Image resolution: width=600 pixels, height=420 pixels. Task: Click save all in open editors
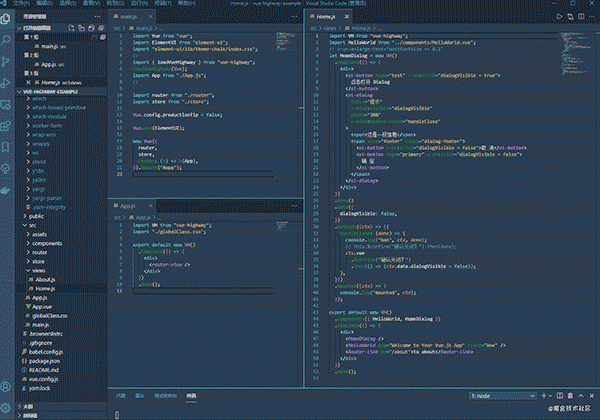91,28
